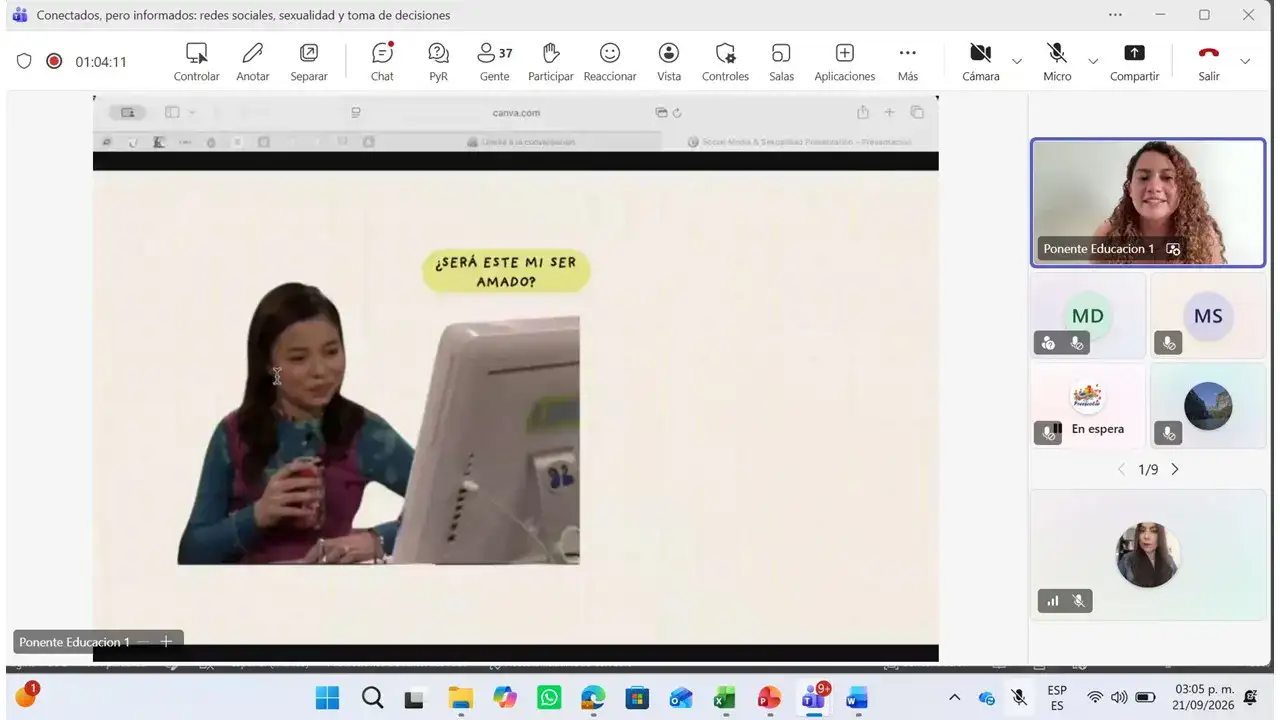The height and width of the screenshot is (720, 1280).
Task: Toggle the recording indicator button
Action: 54,61
